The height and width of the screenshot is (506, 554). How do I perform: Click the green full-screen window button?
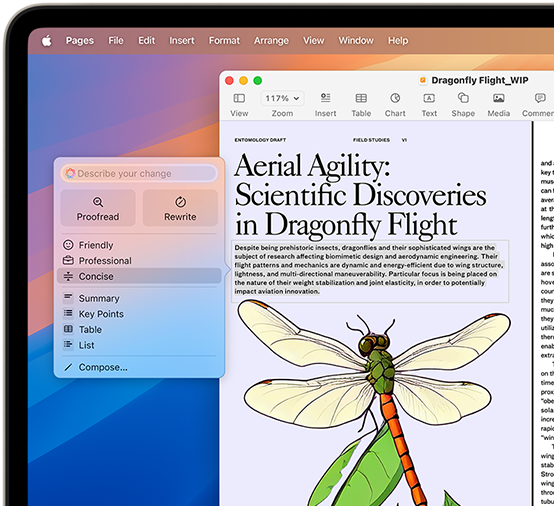point(258,81)
